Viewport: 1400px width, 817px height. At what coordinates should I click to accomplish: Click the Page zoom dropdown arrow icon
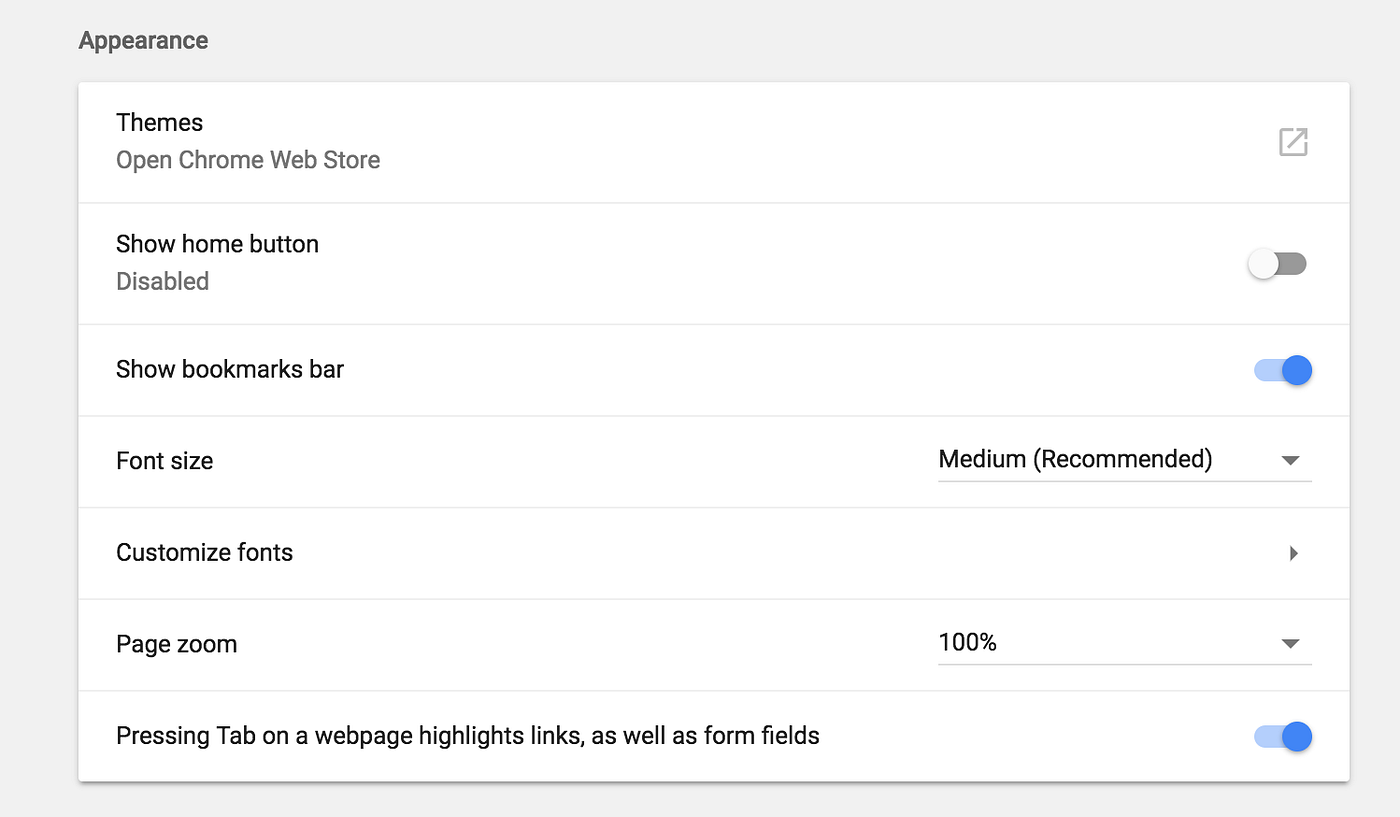click(1290, 644)
